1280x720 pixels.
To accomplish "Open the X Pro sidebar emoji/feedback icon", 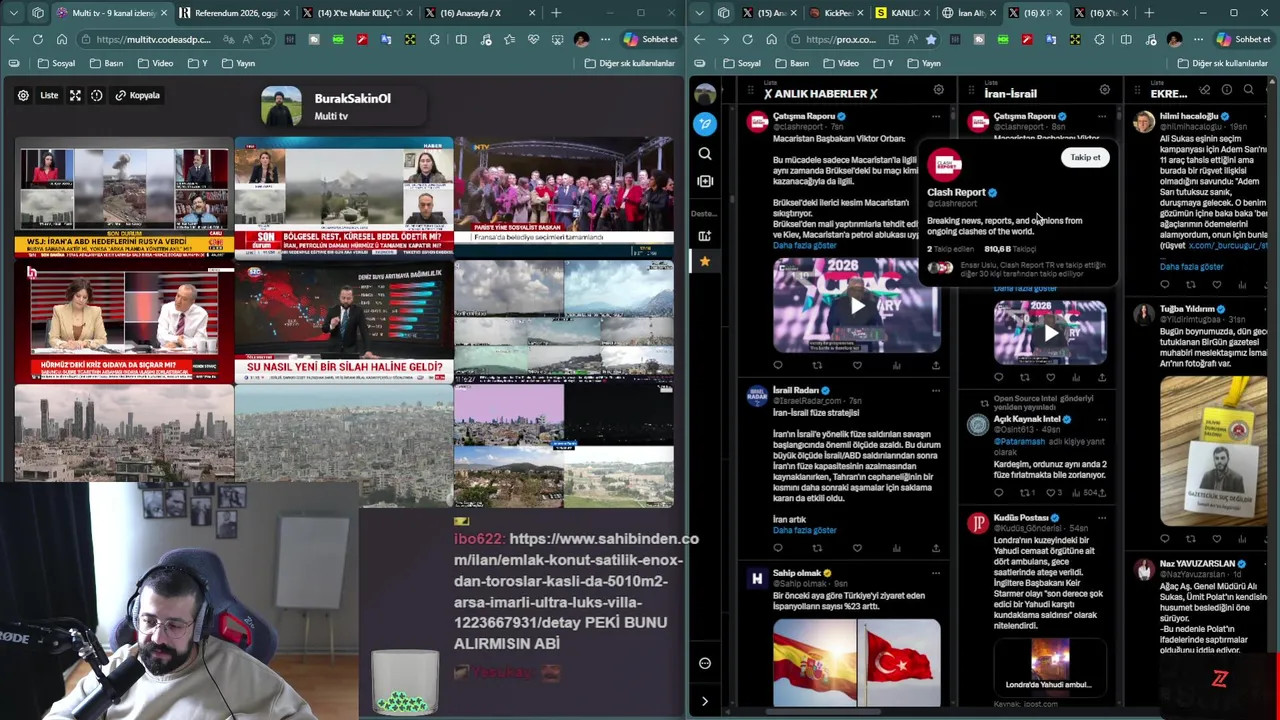I will click(705, 663).
